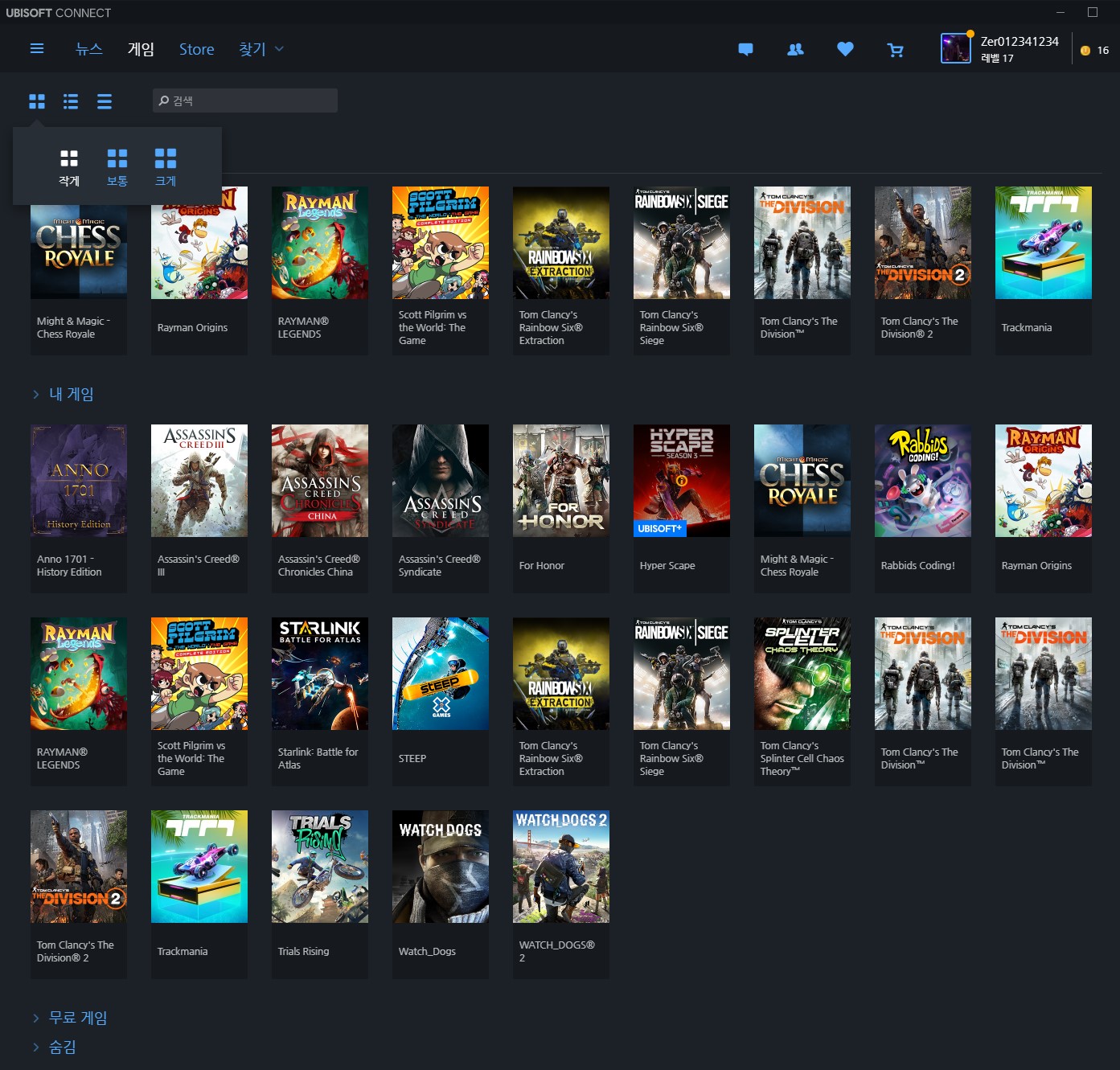This screenshot has width=1120, height=1070.
Task: Open the WATCH_DOGS 2 cover
Action: (561, 867)
